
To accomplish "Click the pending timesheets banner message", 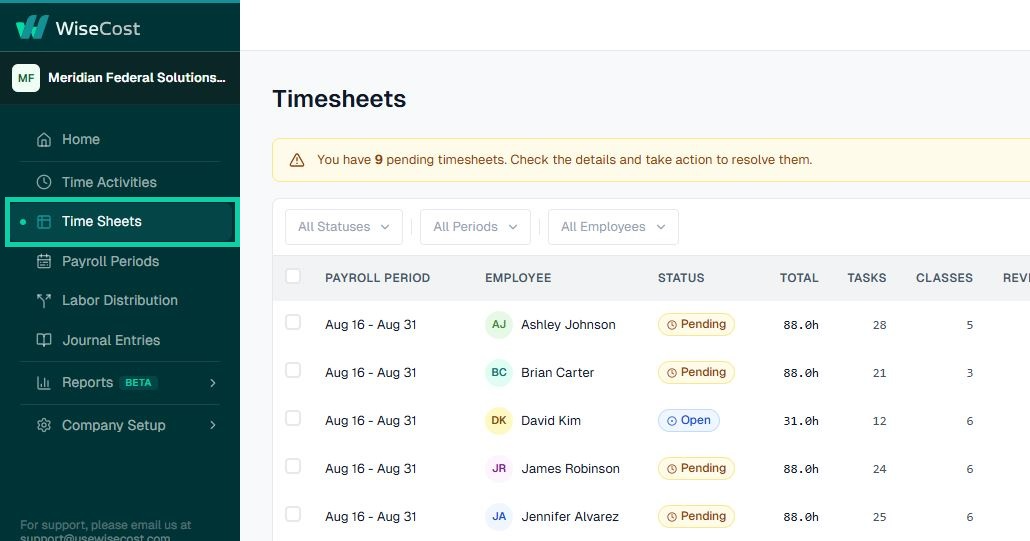I will tap(564, 160).
